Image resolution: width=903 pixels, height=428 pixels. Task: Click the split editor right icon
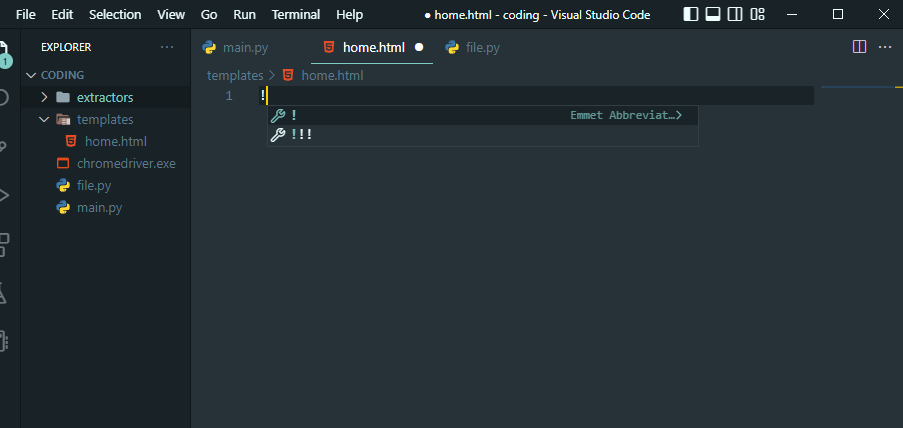(859, 47)
